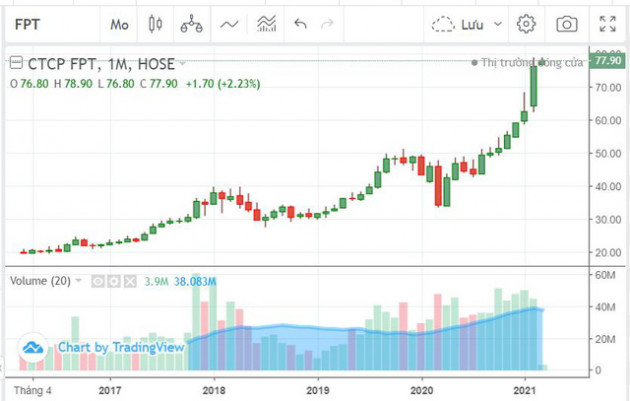Click the 77.90 current price label
The height and width of the screenshot is (401, 630).
coord(608,61)
